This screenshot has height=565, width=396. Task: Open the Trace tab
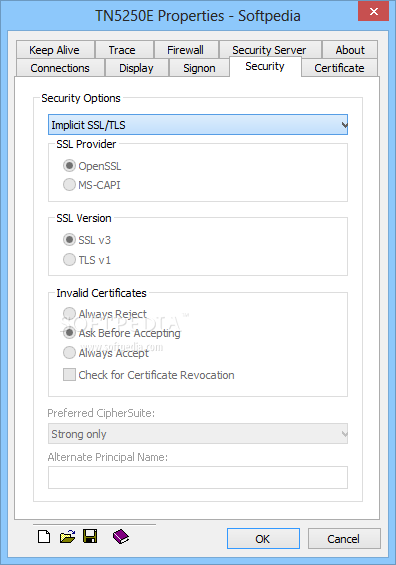[124, 50]
